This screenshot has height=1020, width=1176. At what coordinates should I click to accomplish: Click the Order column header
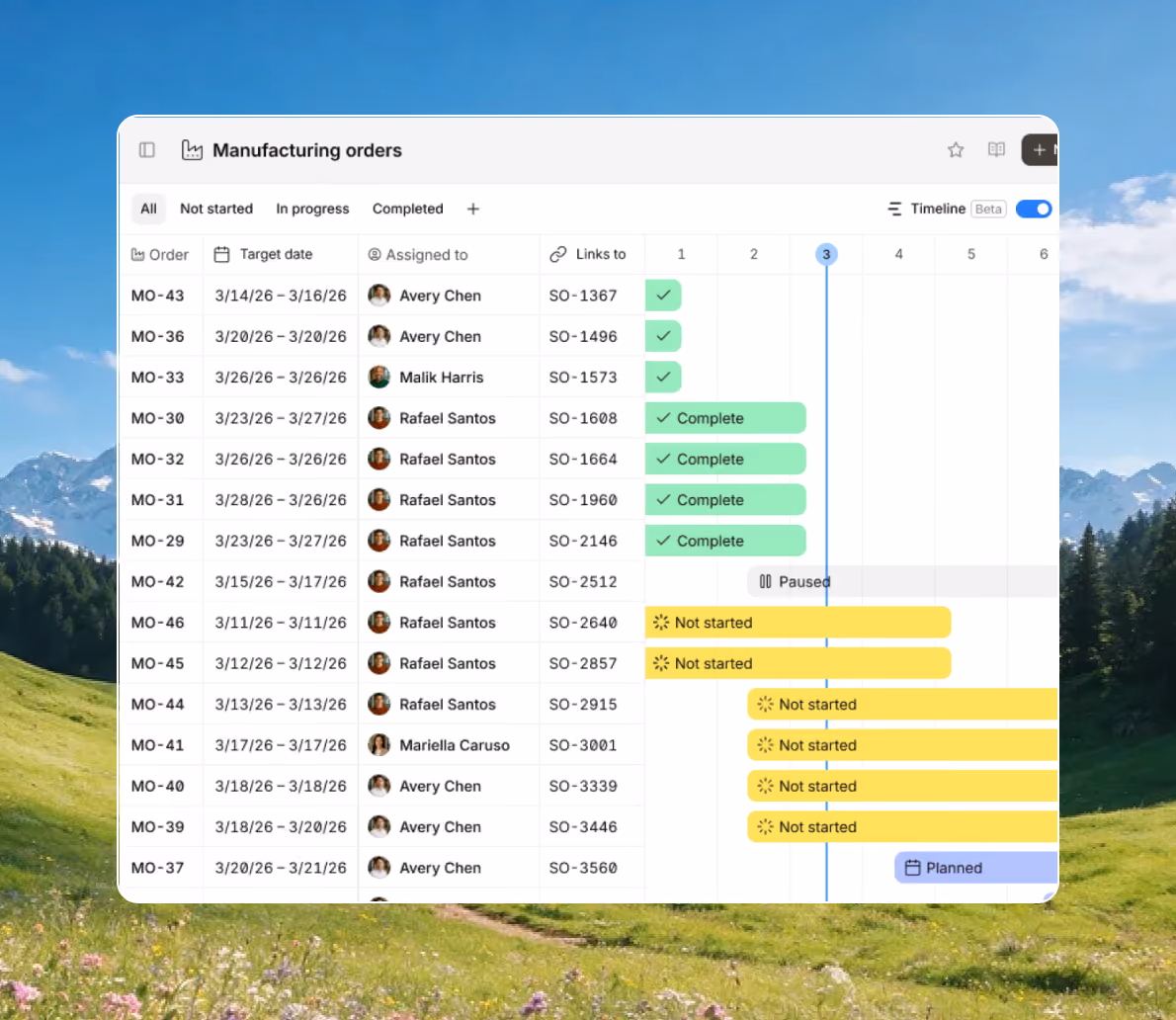point(160,255)
